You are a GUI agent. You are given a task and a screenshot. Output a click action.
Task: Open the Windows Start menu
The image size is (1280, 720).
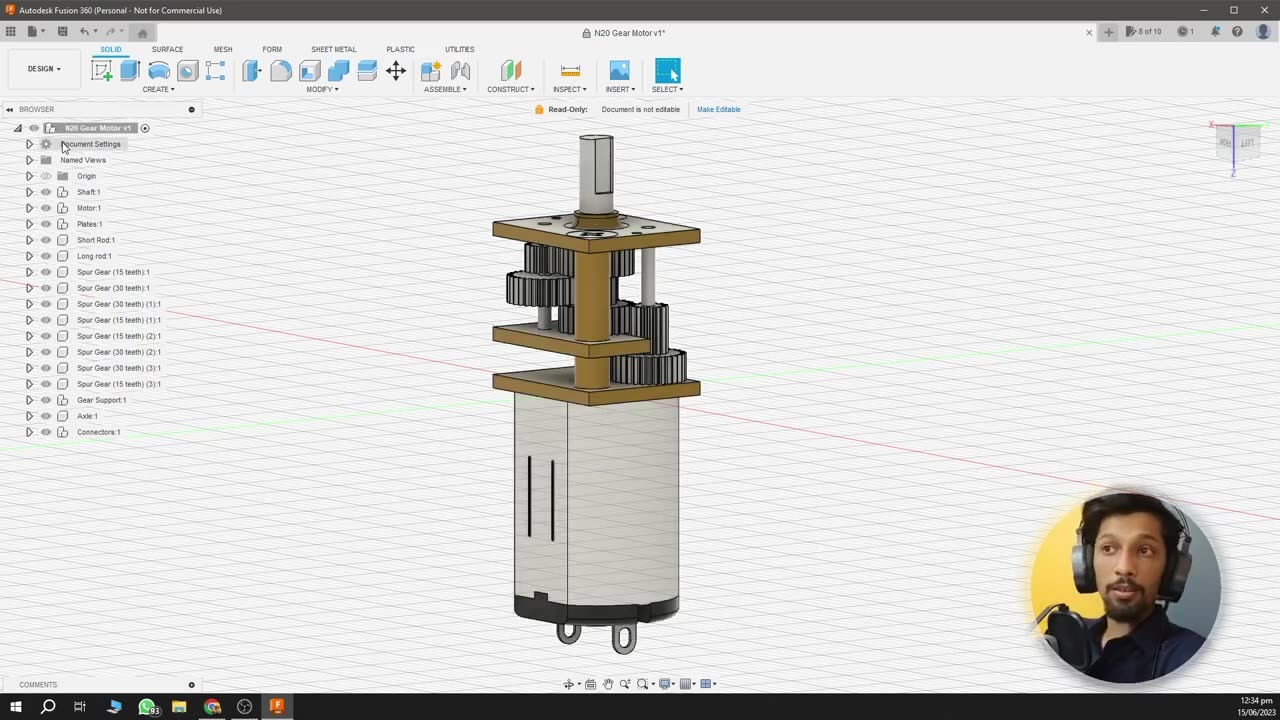[x=16, y=707]
